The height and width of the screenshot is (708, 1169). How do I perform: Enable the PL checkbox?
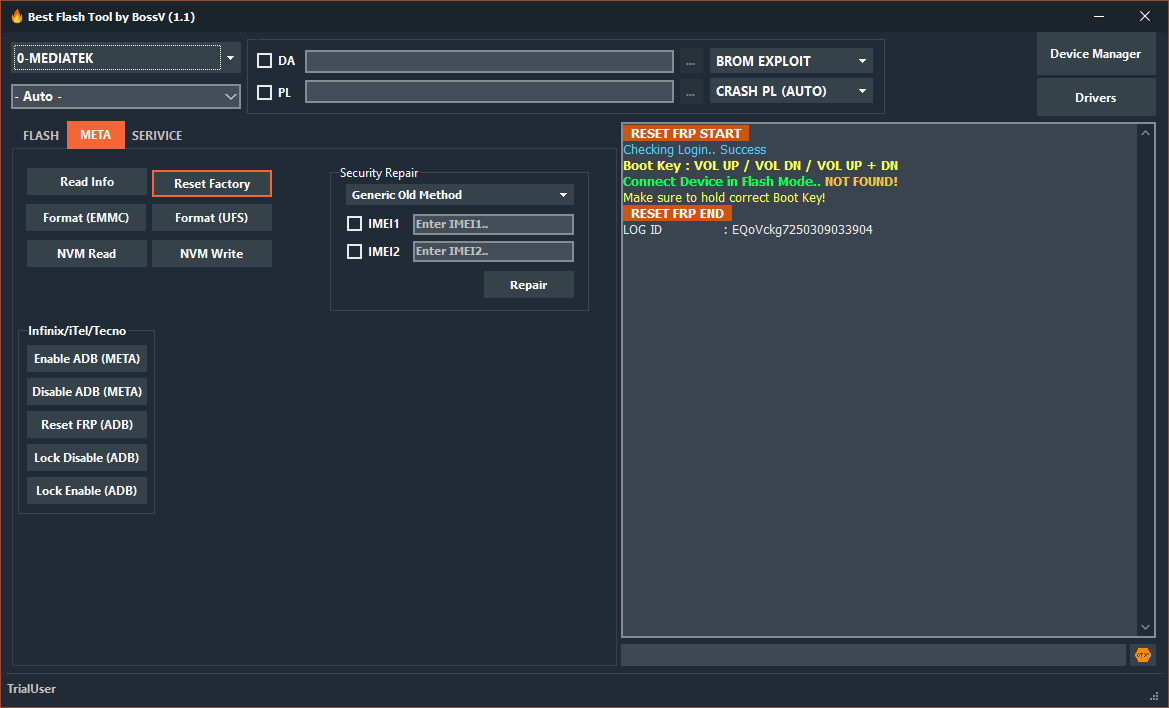[x=266, y=91]
